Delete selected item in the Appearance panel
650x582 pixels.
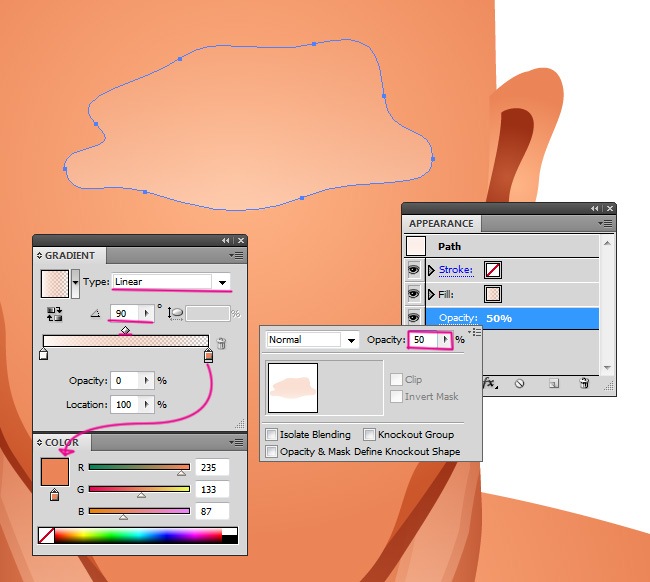click(x=585, y=383)
